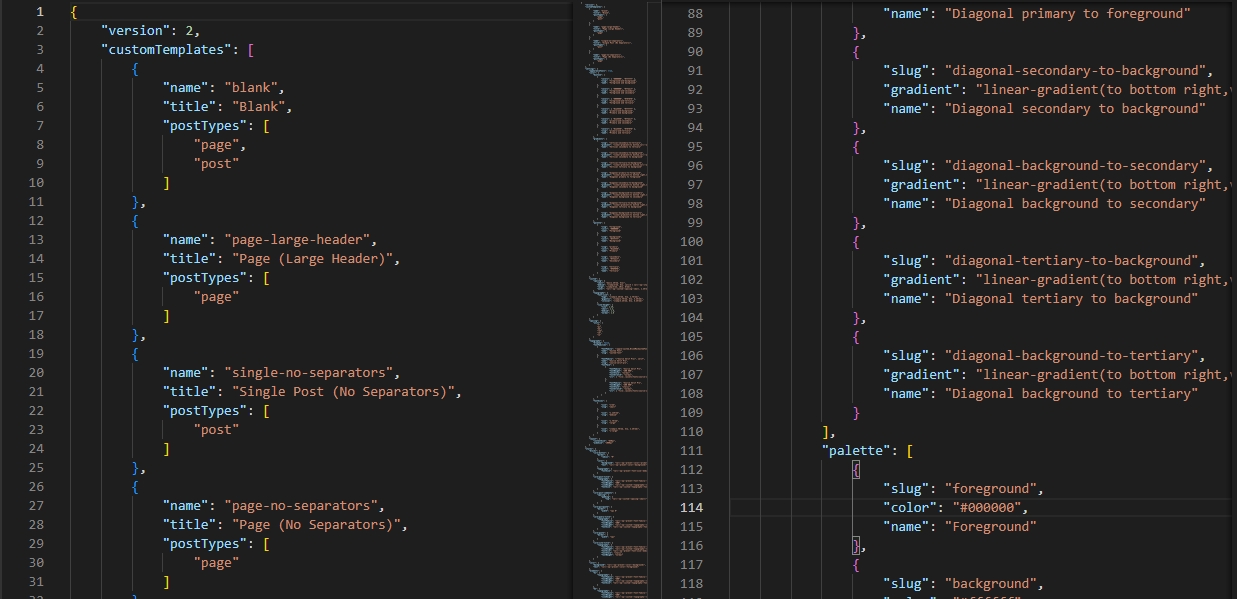Viewport: 1237px width, 599px height.
Task: Click the "page-large-header" name value
Action: click(x=301, y=239)
